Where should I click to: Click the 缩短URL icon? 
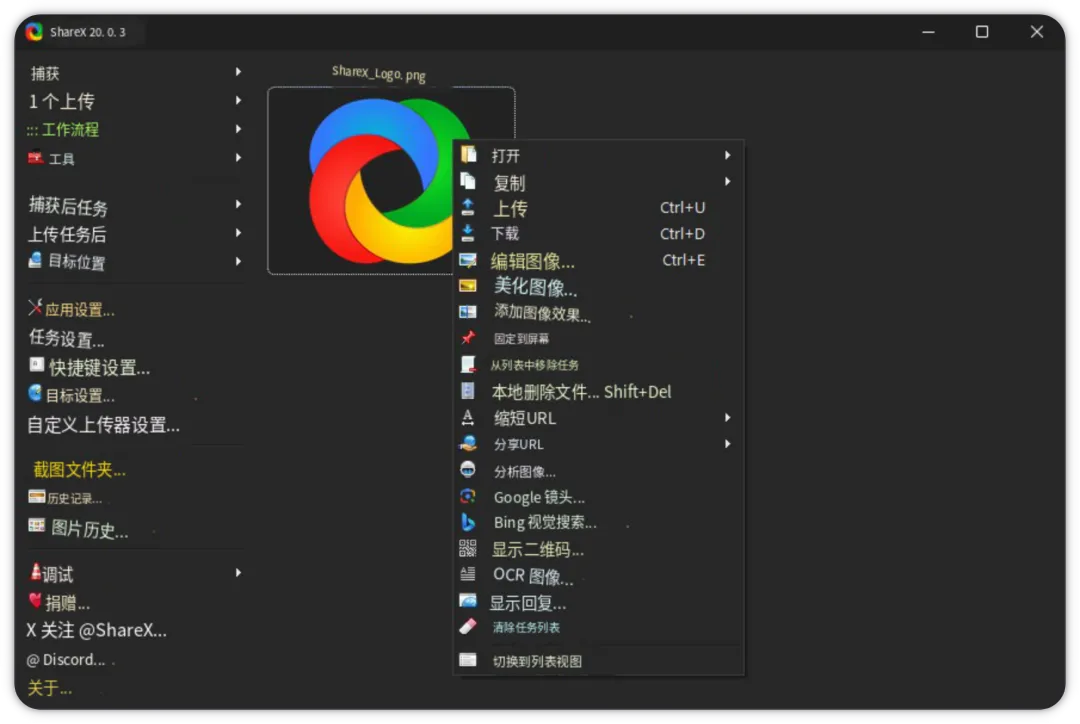[468, 417]
